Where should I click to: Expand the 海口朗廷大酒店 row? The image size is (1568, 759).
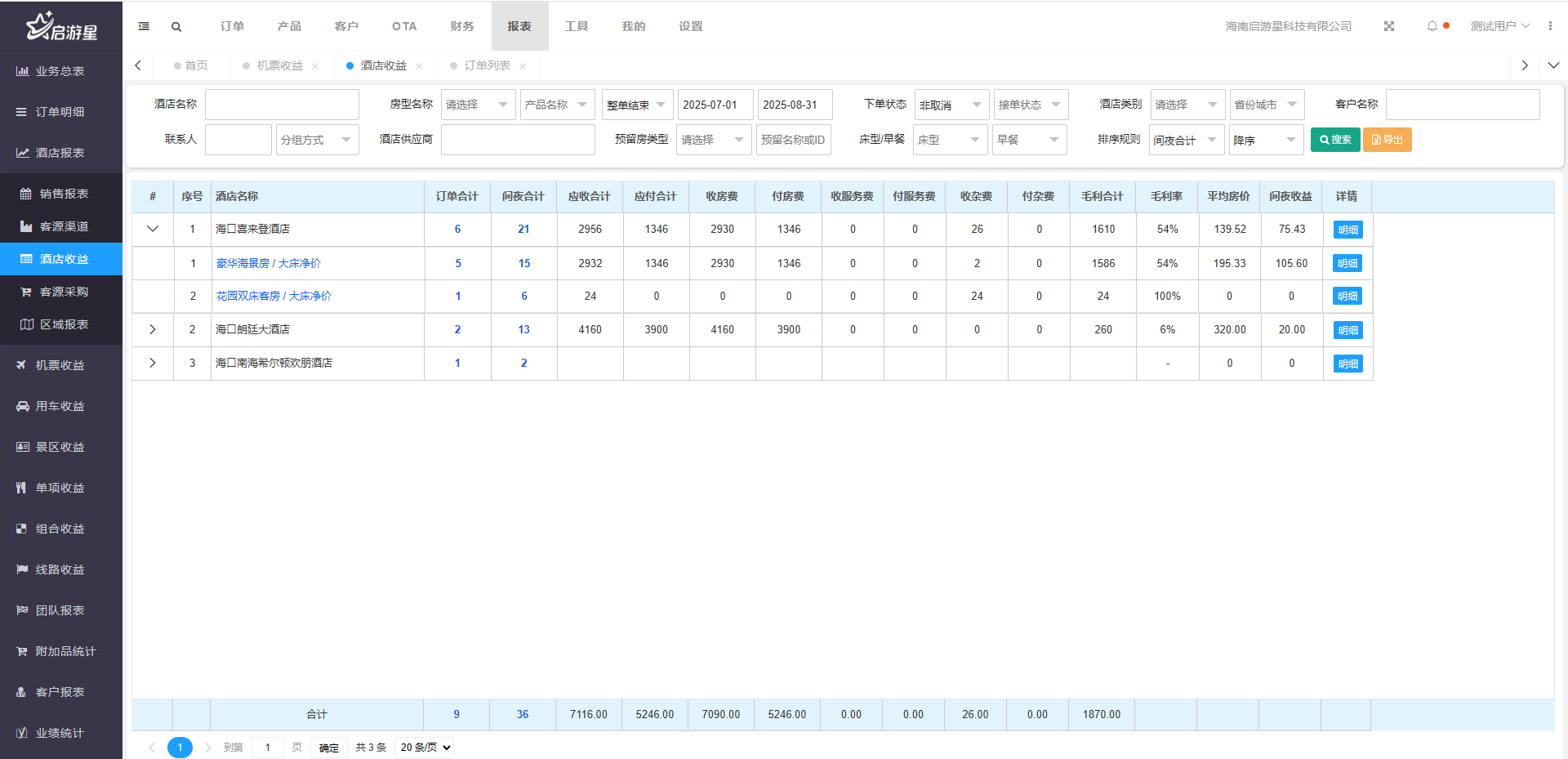(x=153, y=330)
